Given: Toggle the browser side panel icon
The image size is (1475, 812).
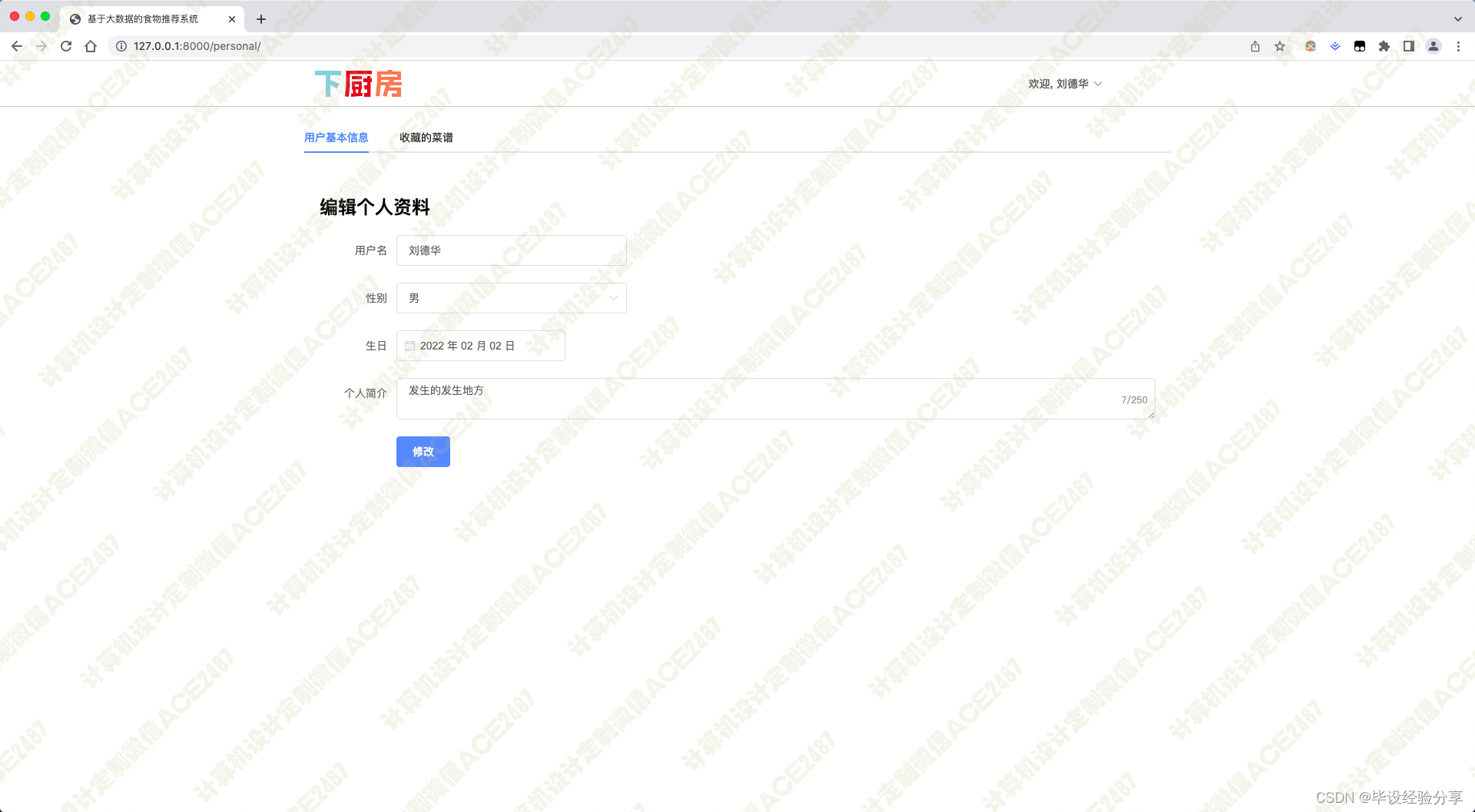Looking at the screenshot, I should tap(1409, 46).
